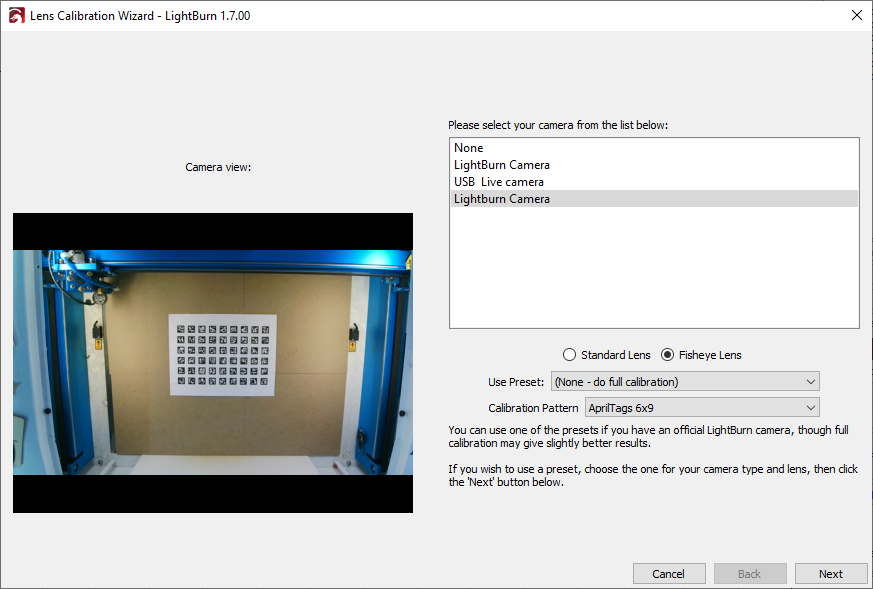Click the Cancel button

[669, 573]
